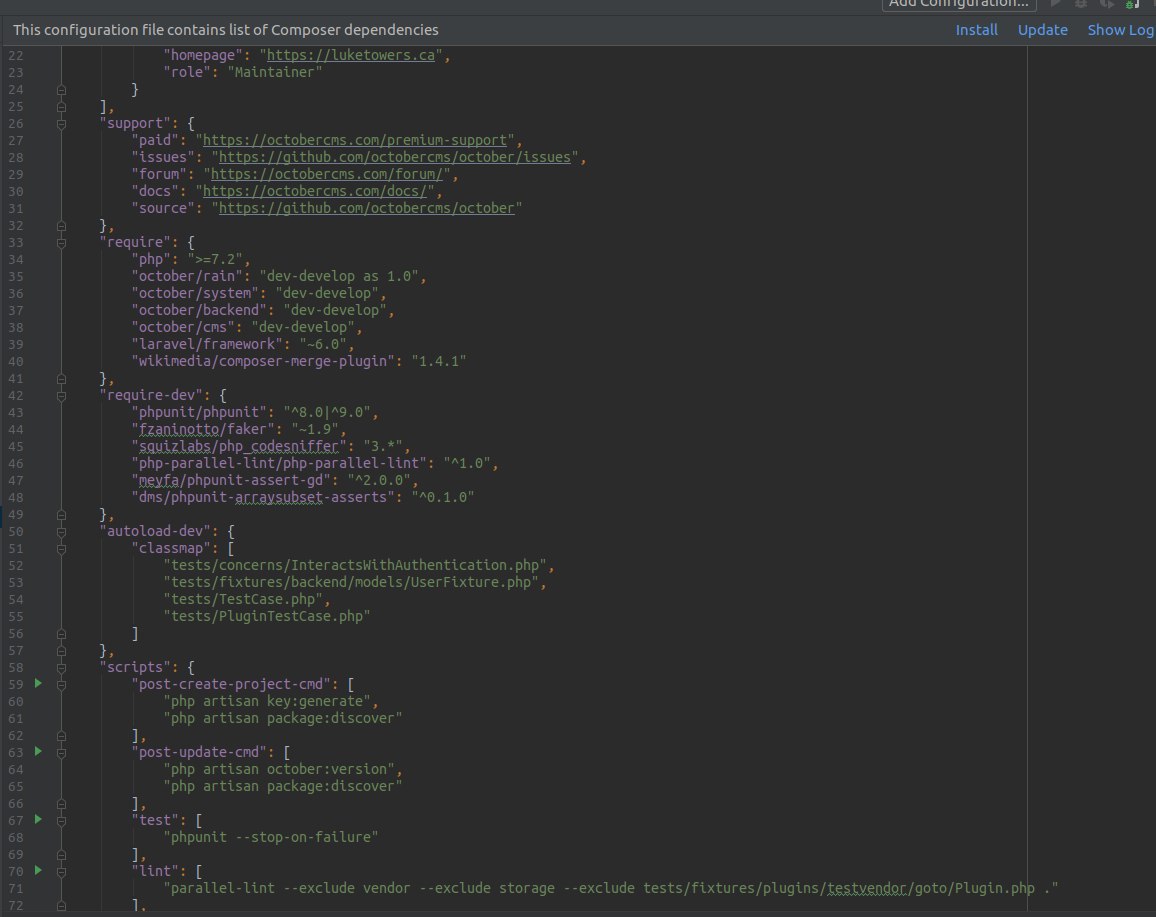Click line number 50 in the gutter

point(15,531)
